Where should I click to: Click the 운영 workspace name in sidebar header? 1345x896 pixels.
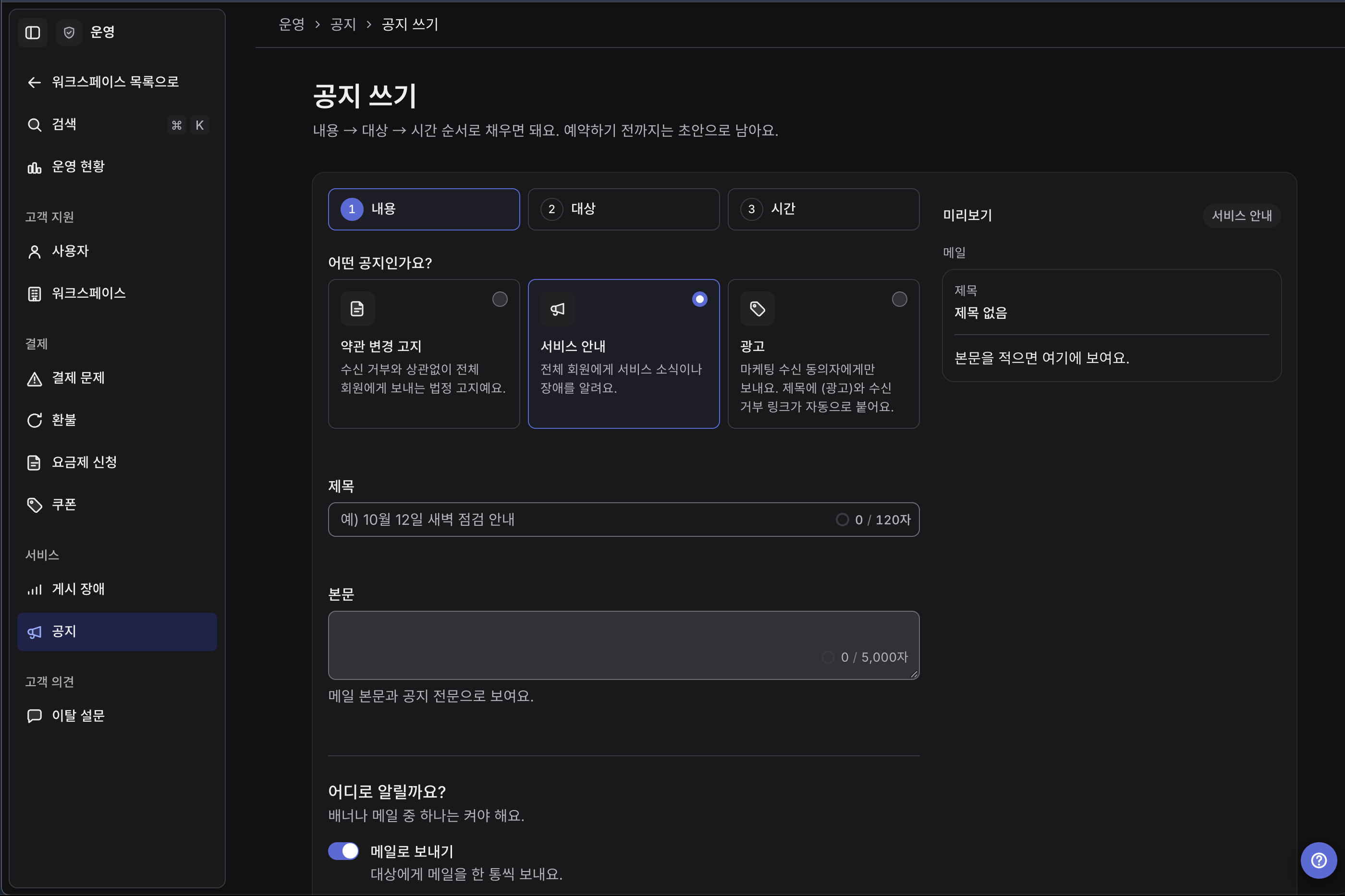point(102,32)
